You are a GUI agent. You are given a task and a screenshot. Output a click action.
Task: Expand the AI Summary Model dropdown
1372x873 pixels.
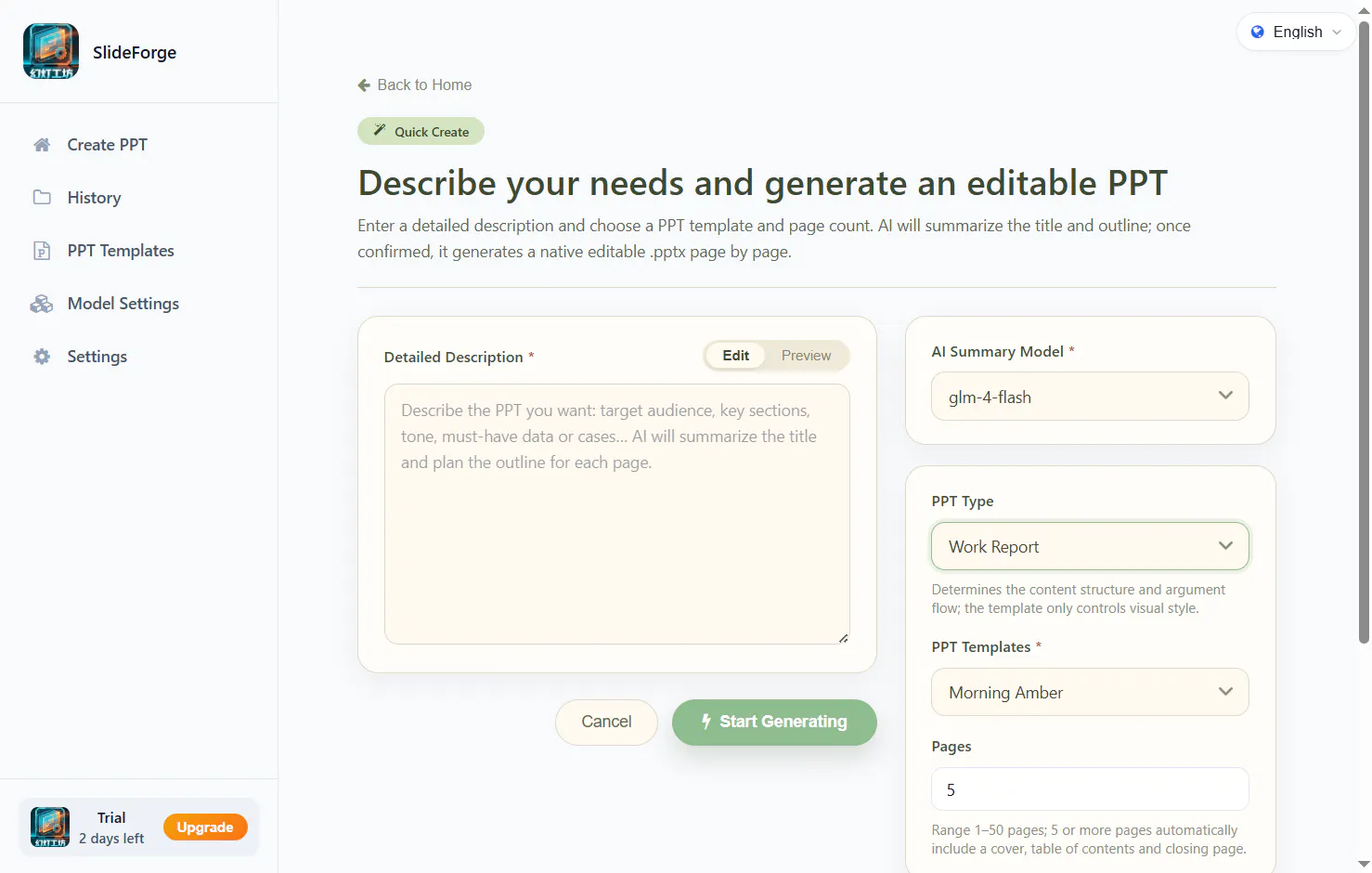click(x=1090, y=397)
